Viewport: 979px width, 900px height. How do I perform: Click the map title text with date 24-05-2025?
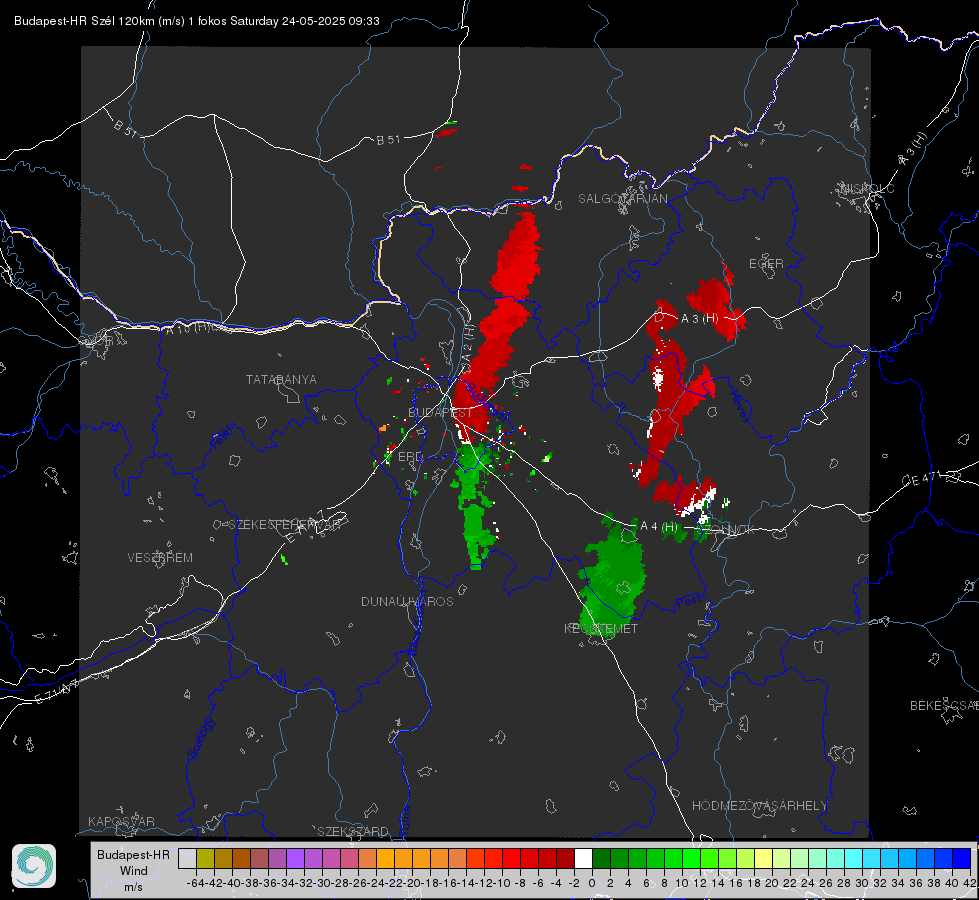197,21
